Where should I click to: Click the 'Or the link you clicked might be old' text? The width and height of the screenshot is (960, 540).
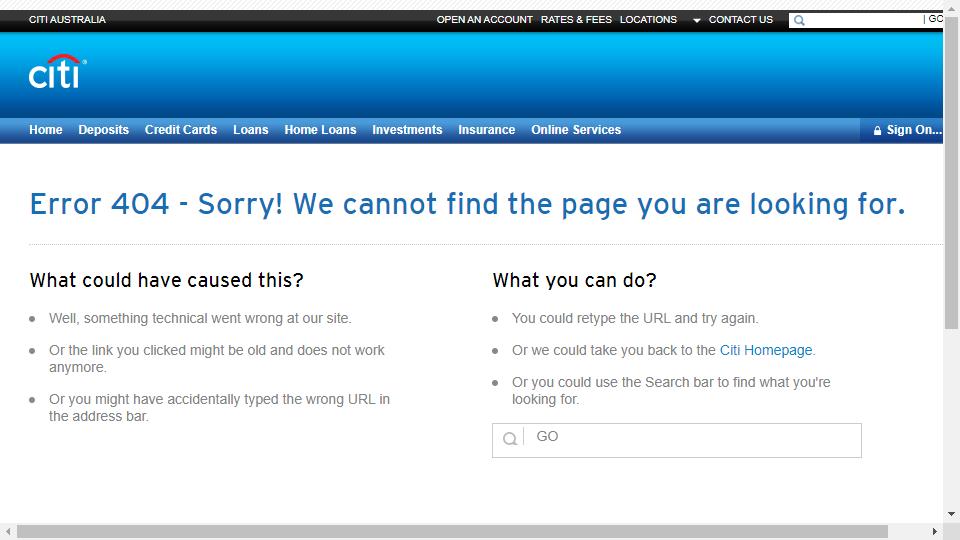pyautogui.click(x=217, y=359)
